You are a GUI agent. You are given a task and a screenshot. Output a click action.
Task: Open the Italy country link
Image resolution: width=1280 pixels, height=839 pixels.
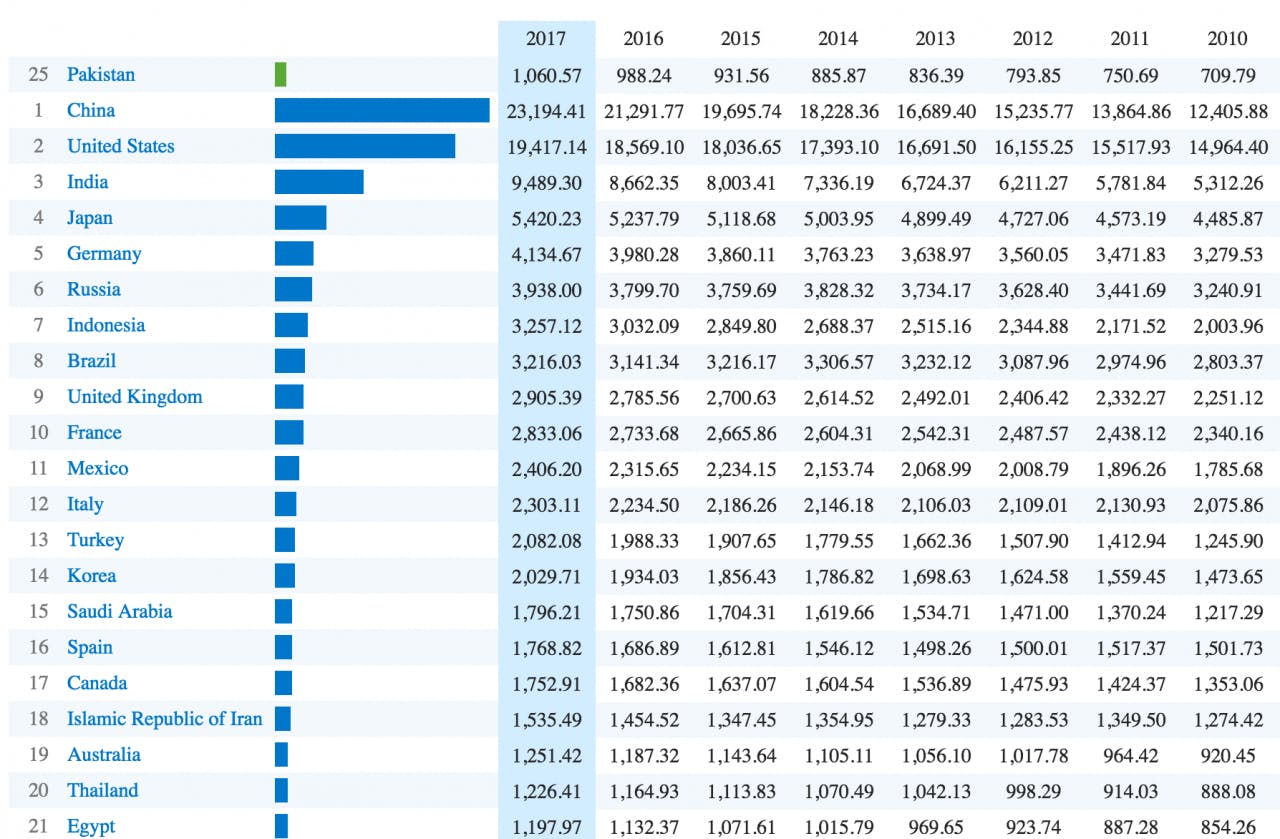[85, 504]
